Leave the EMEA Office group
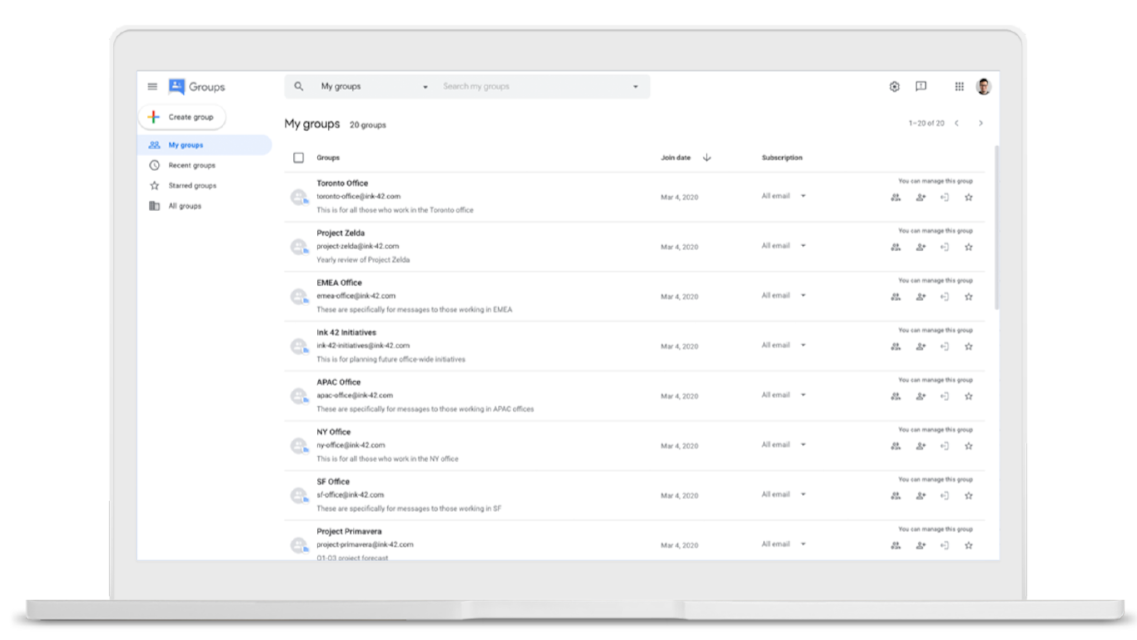The width and height of the screenshot is (1137, 640). pos(943,296)
